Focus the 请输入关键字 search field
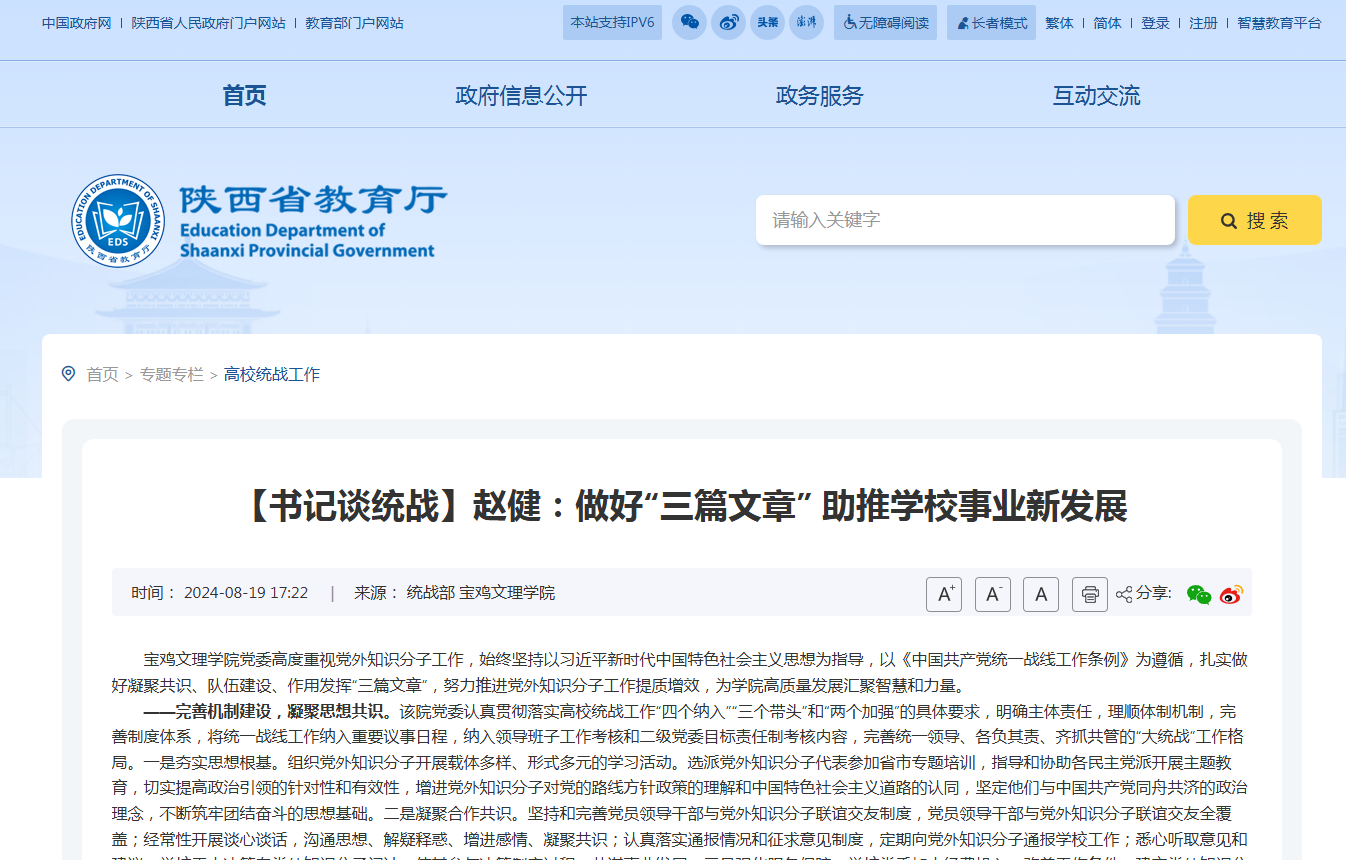 pyautogui.click(x=964, y=220)
